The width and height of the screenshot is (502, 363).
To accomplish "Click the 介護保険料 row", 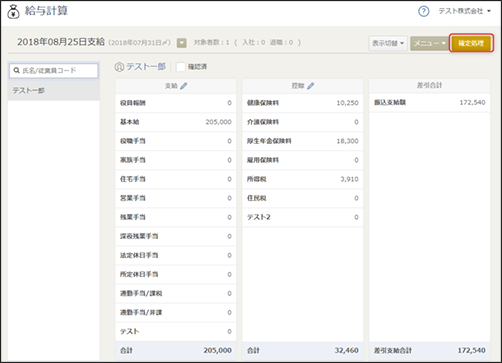I will tap(303, 122).
